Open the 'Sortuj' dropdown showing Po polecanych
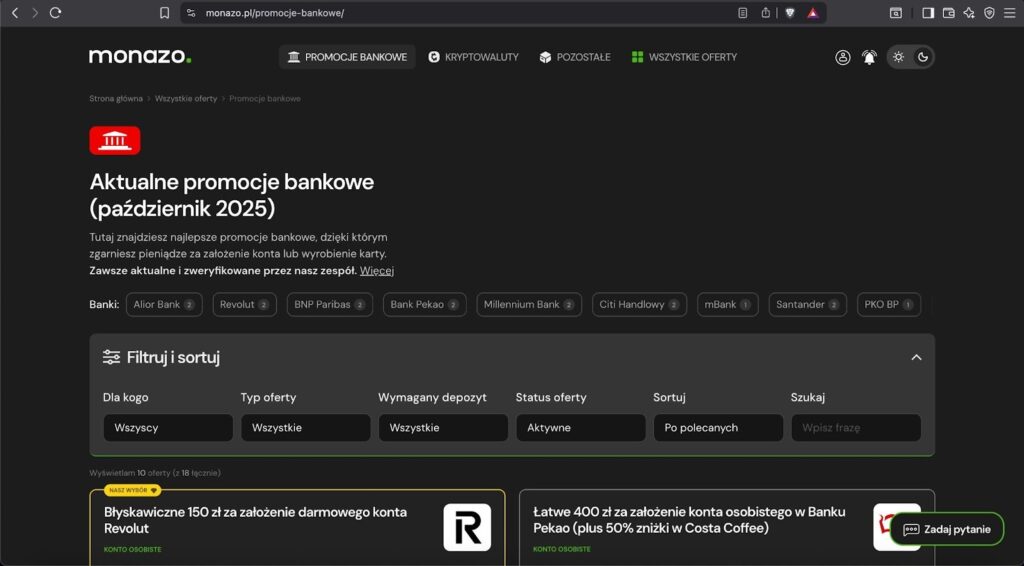The image size is (1024, 566). click(718, 428)
